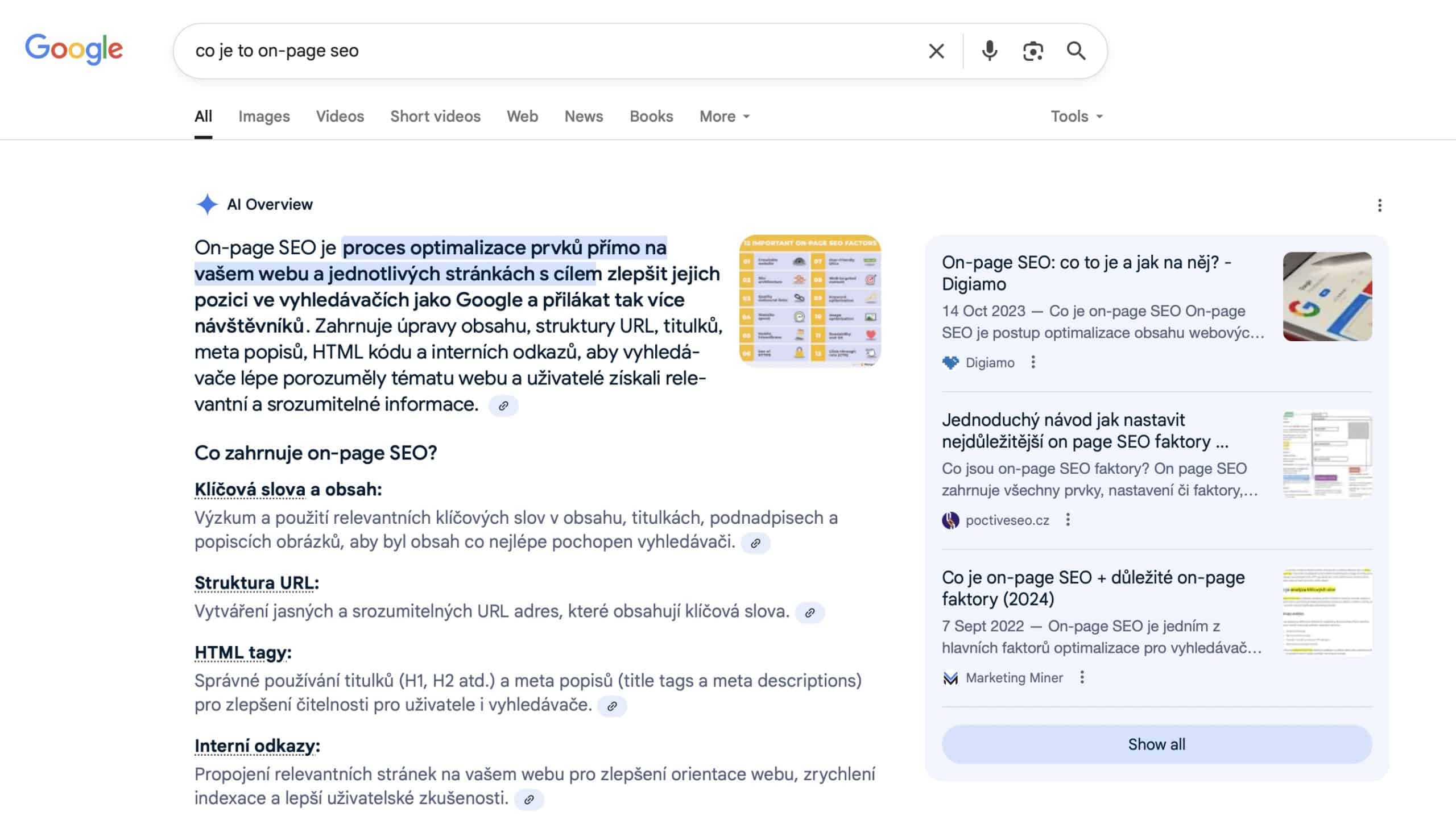The width and height of the screenshot is (1456, 828).
Task: Click the on-page SEO factors infographic thumbnail
Action: (x=810, y=300)
